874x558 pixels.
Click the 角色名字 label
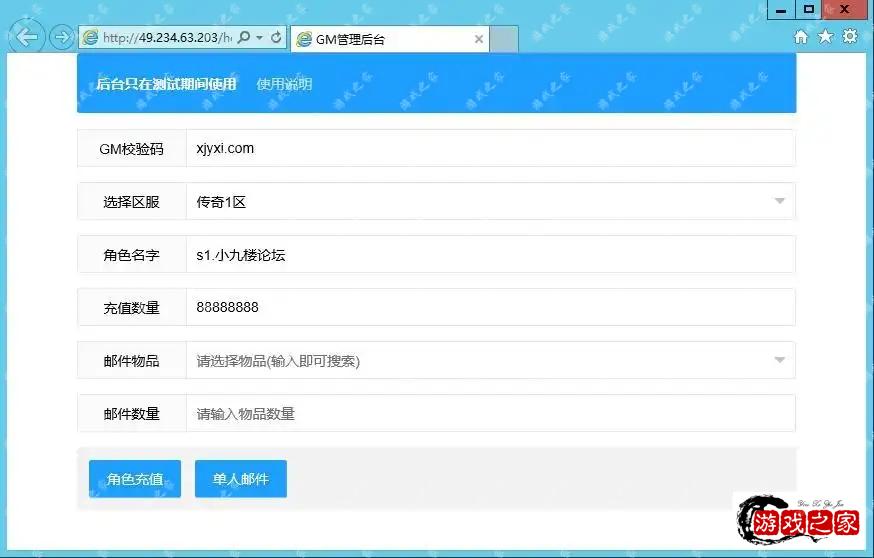coord(132,255)
